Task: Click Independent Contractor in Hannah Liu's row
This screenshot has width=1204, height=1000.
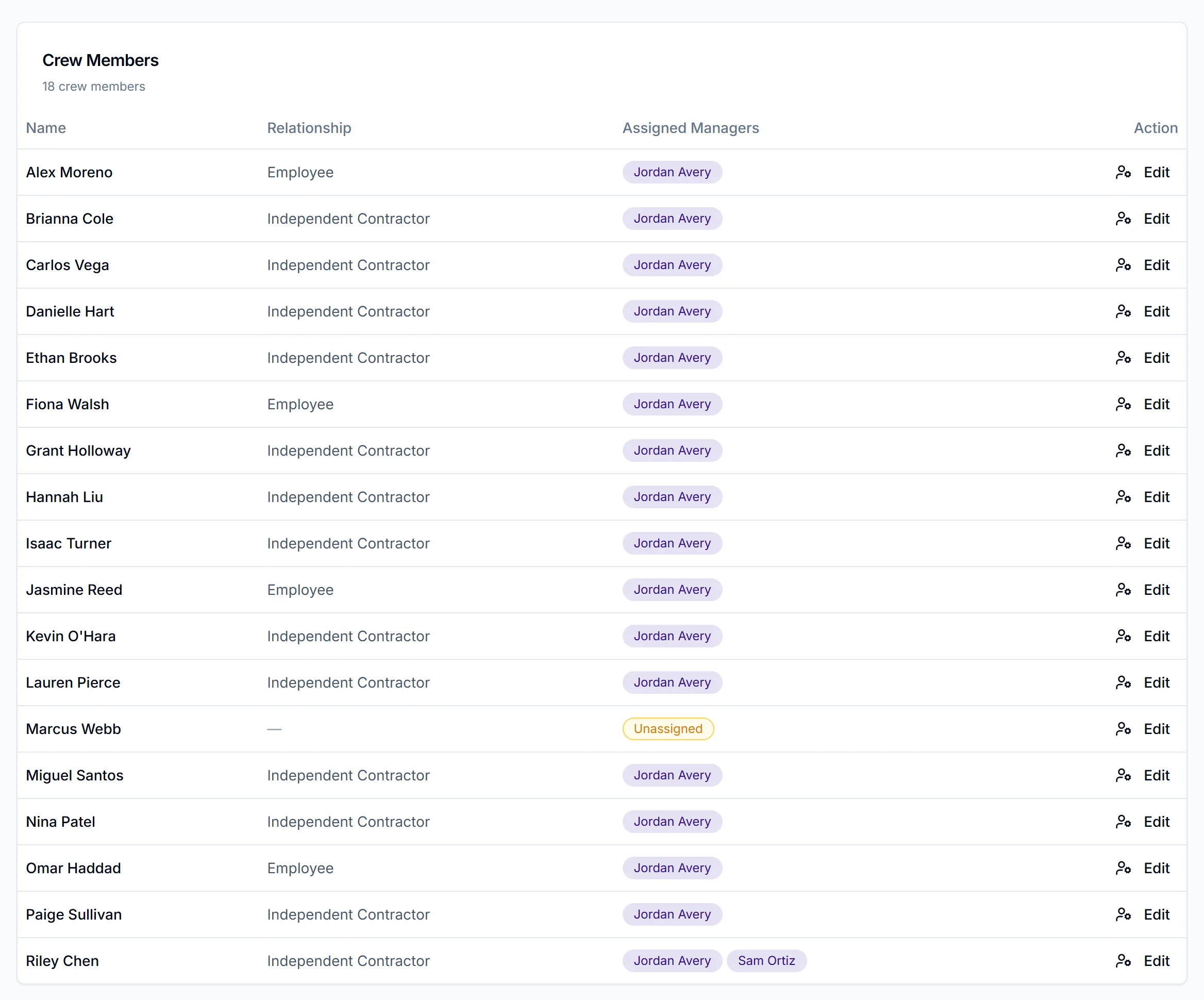Action: point(348,497)
